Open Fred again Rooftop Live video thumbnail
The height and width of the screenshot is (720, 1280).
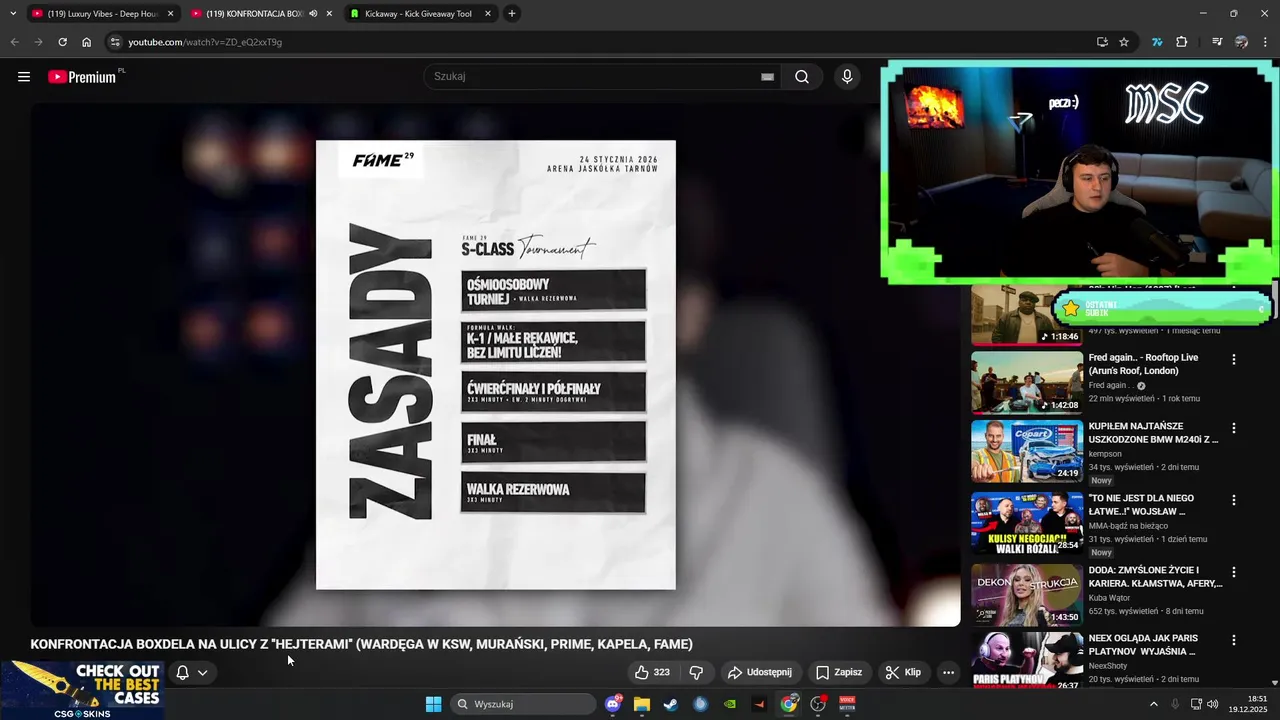1027,382
